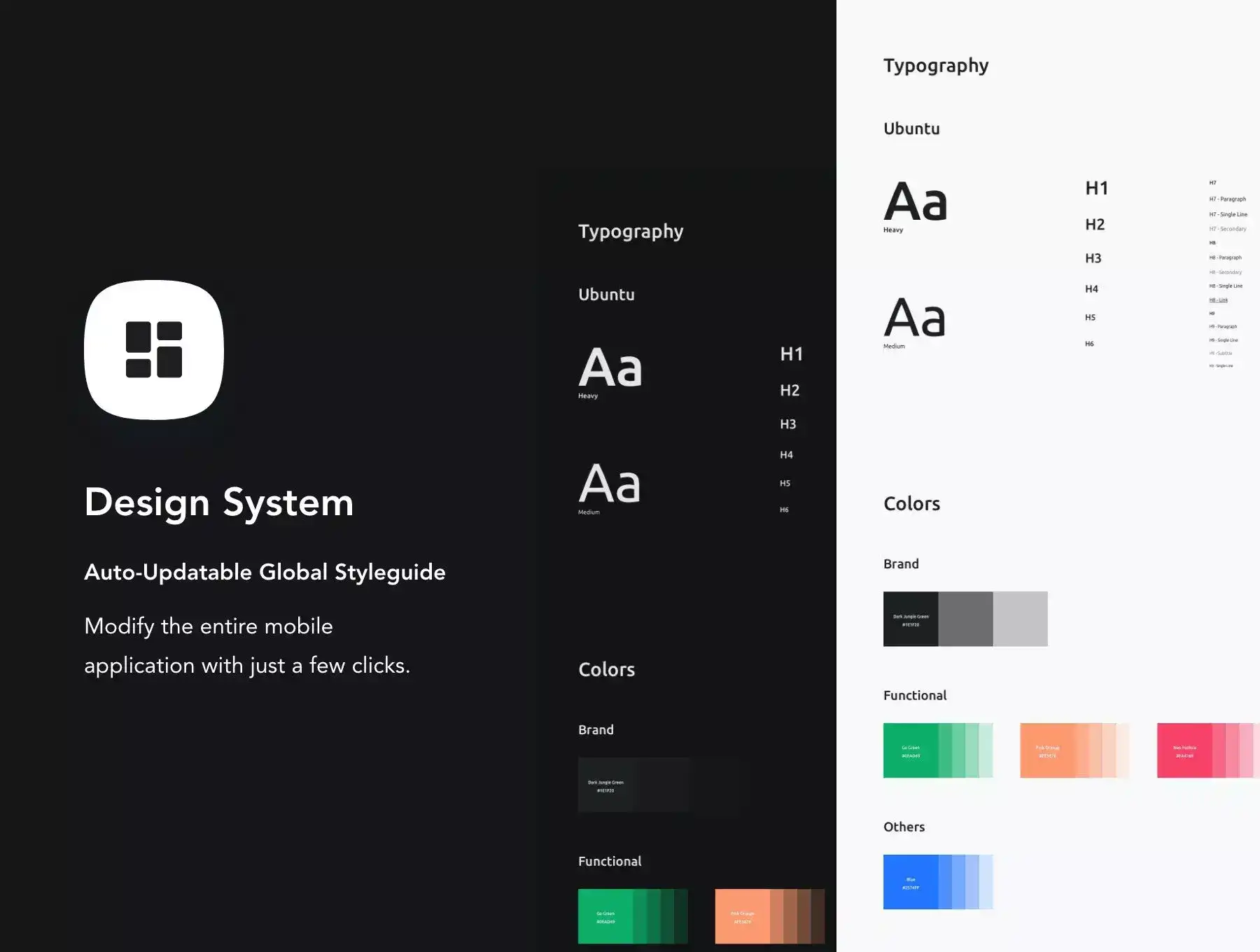Select H2 heading style in dark panel
The height and width of the screenshot is (952, 1260).
coord(790,391)
